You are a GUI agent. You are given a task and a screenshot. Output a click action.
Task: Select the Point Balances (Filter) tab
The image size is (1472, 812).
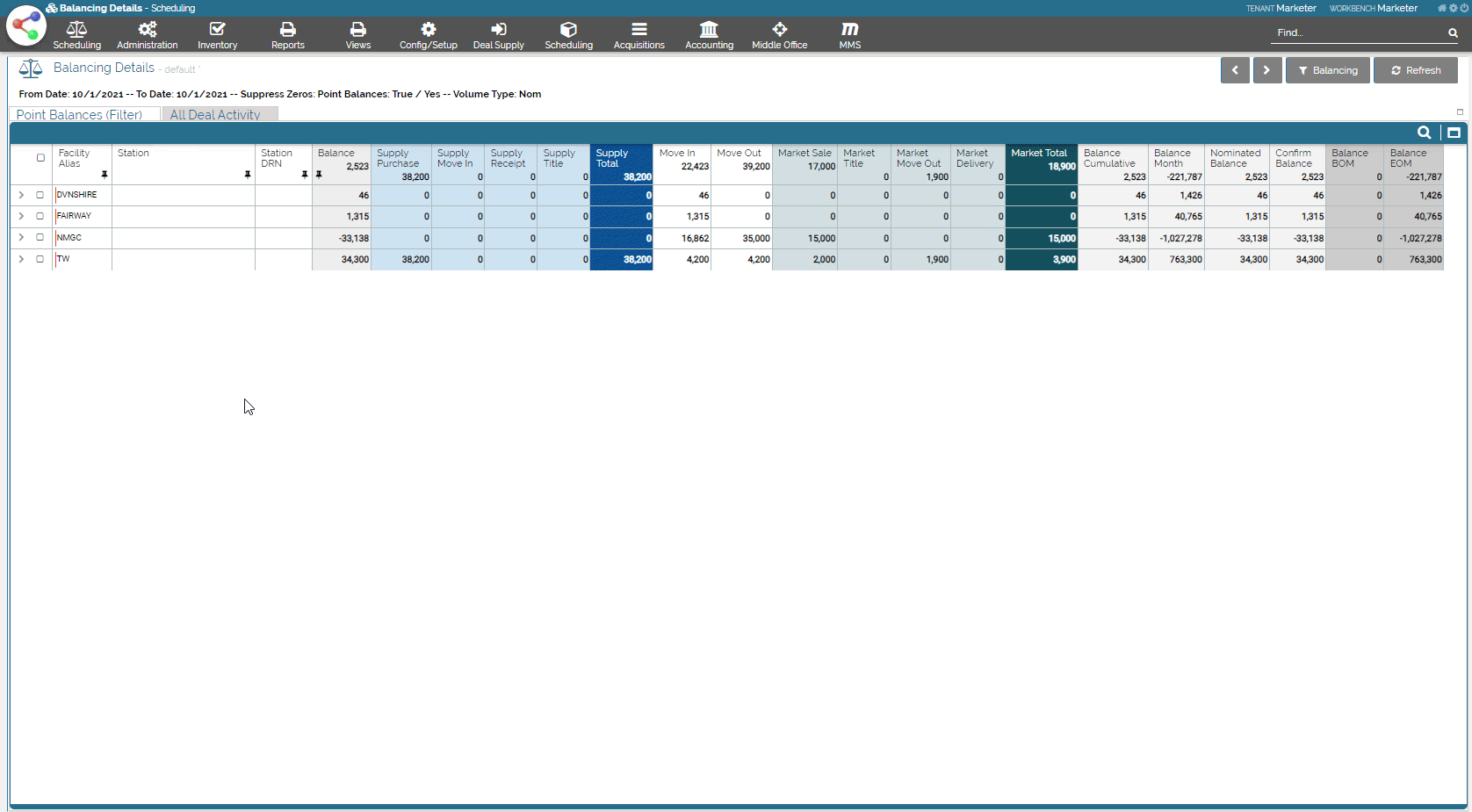point(79,115)
